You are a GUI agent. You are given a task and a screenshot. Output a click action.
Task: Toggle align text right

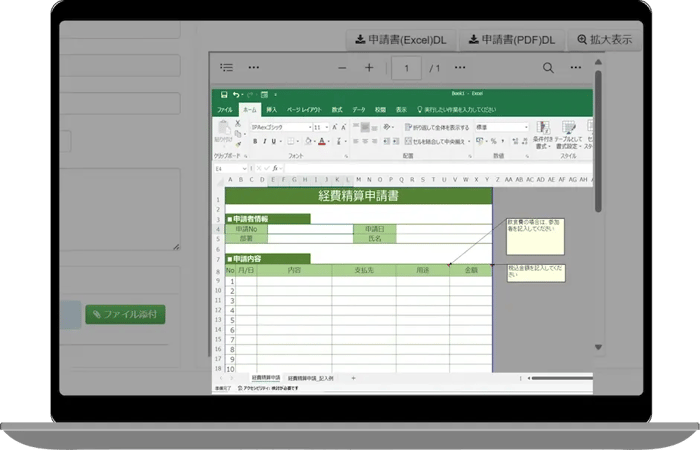point(375,142)
